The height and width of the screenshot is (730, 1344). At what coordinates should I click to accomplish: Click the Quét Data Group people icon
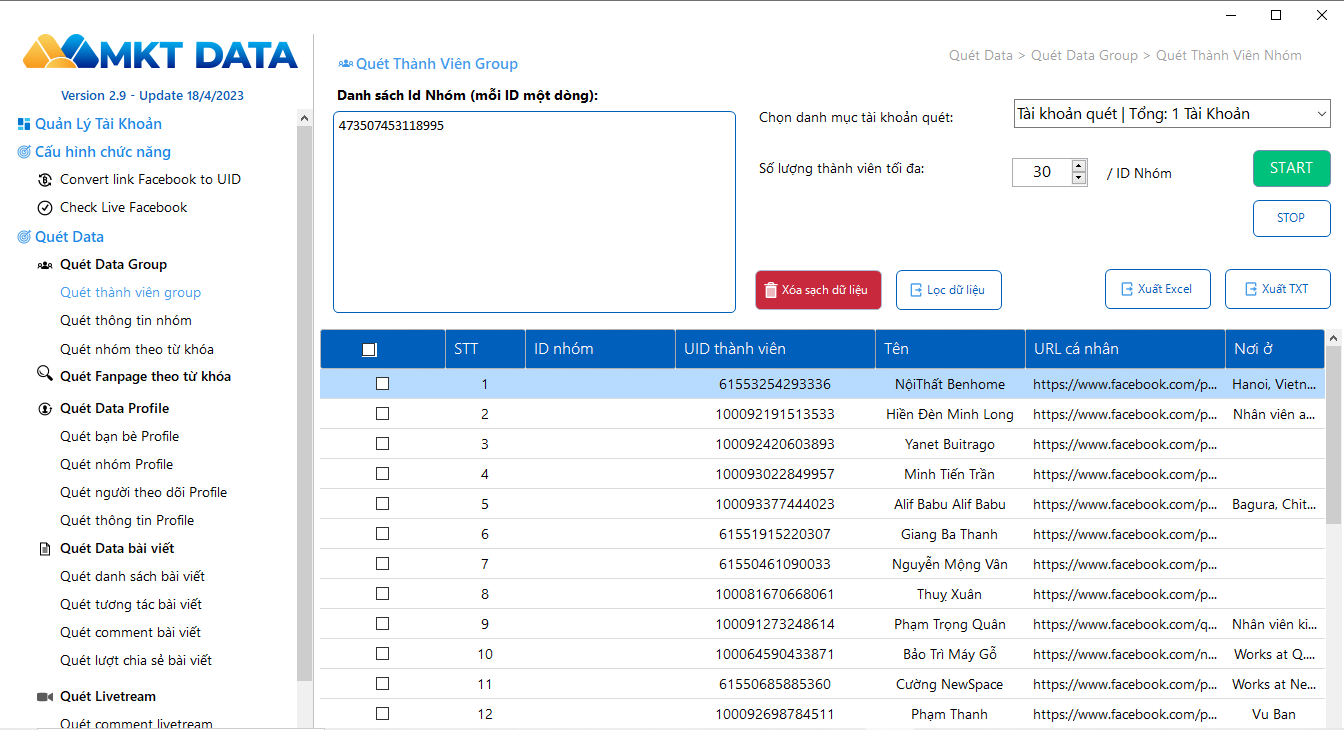(x=45, y=265)
